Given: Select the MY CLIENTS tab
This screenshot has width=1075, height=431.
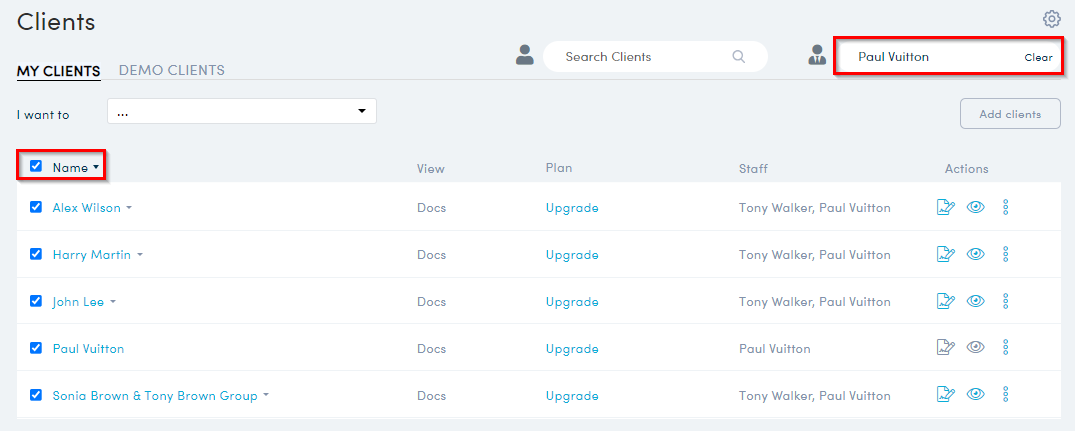Looking at the screenshot, I should point(58,71).
